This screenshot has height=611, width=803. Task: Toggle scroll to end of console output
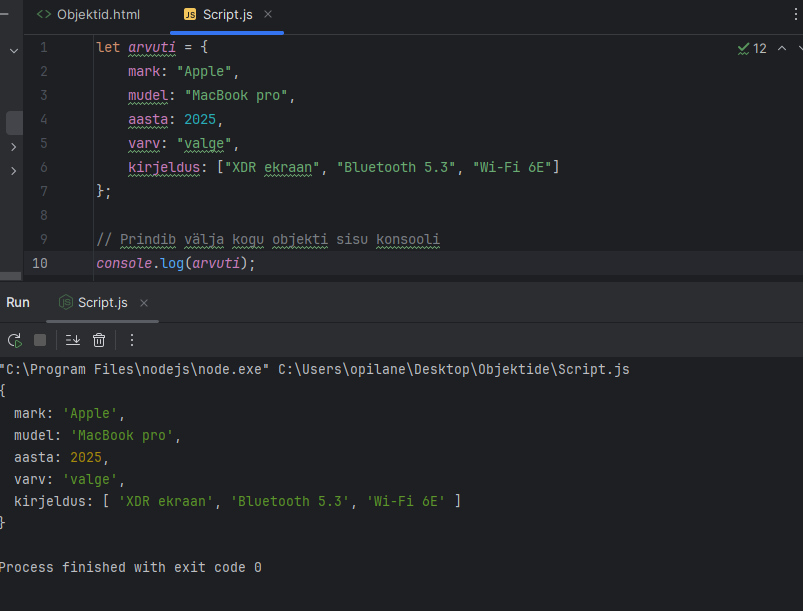coord(72,340)
